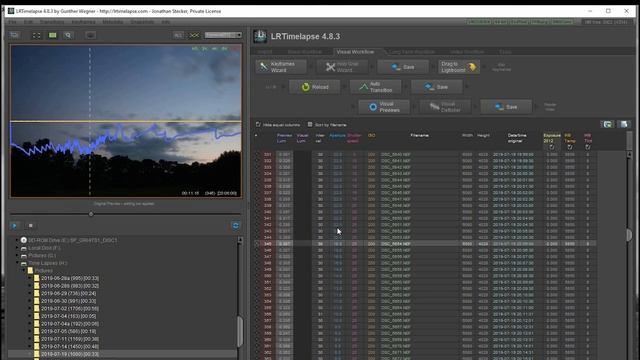640x360 pixels.
Task: Open the Transitions menu
Action: pyautogui.click(x=52, y=22)
